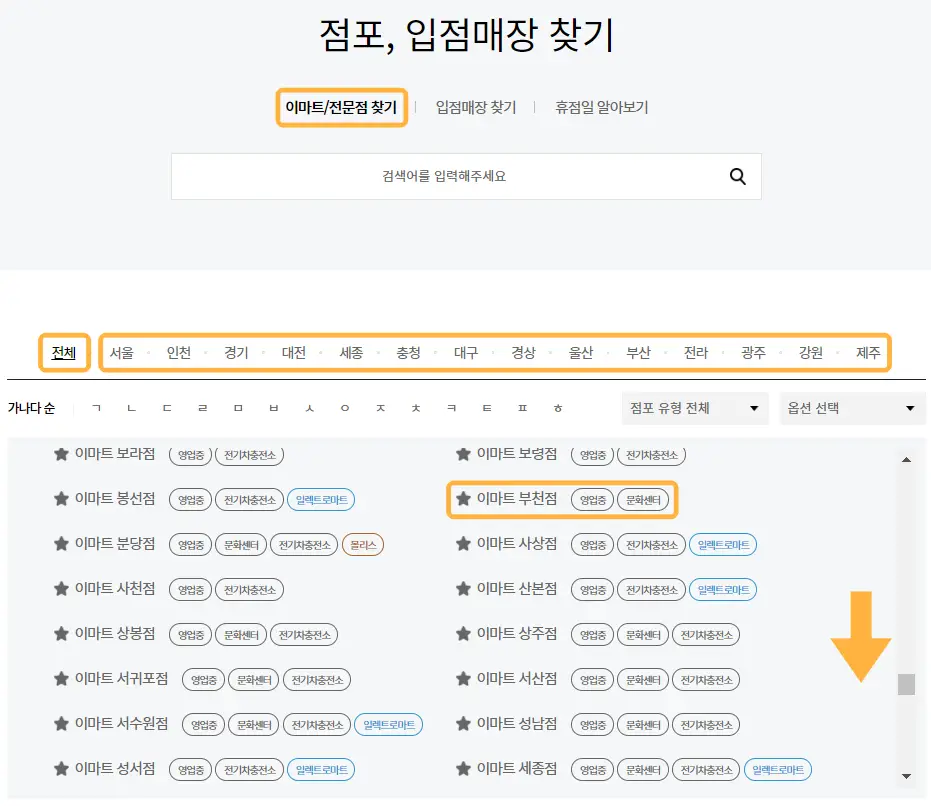This screenshot has height=806, width=931.
Task: Click the star next to 이마트 성서점
Action: 58,769
